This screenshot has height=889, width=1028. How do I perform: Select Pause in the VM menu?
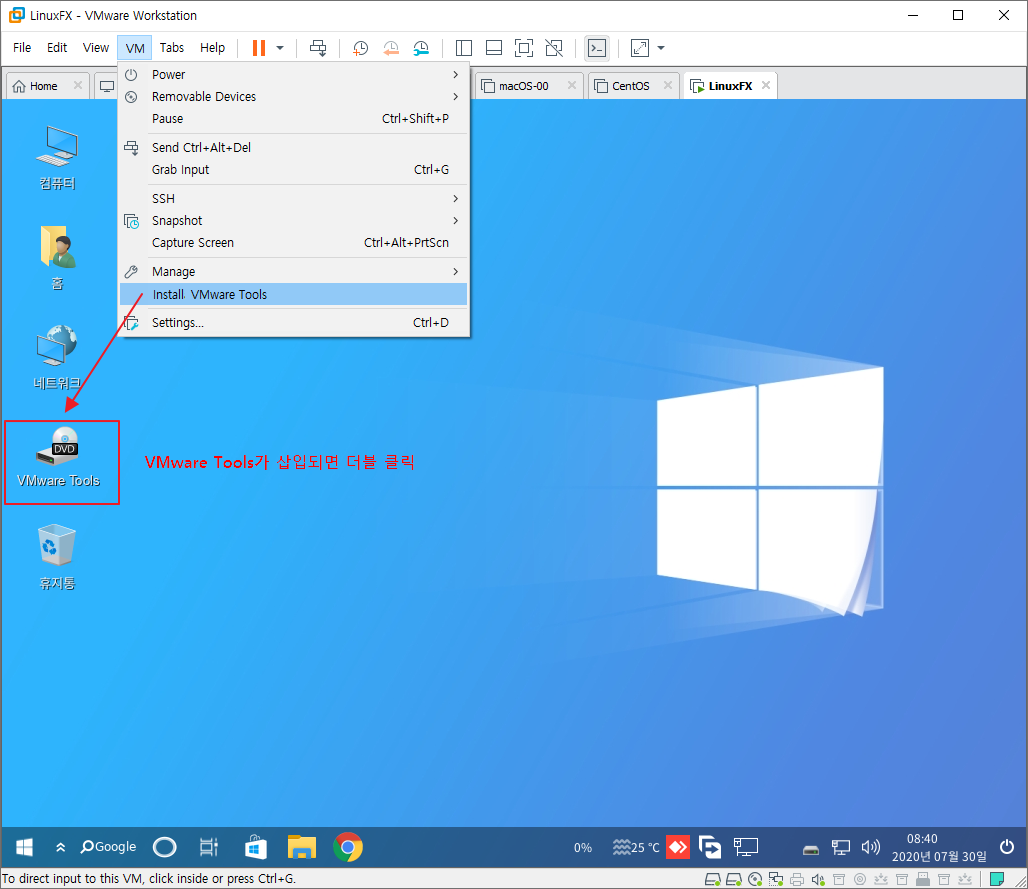pos(294,119)
